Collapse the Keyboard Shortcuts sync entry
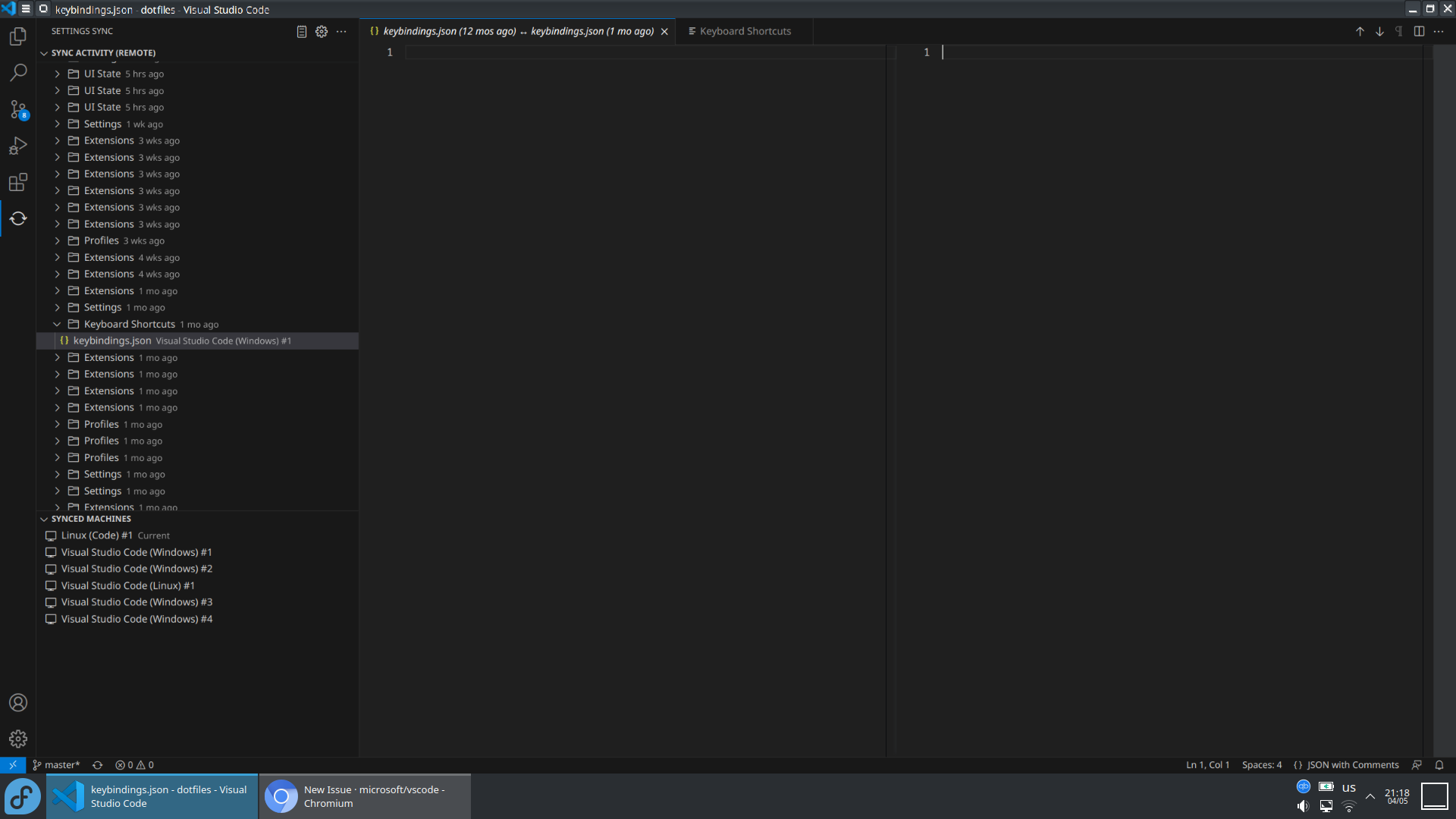Viewport: 1456px width, 819px height. (57, 324)
